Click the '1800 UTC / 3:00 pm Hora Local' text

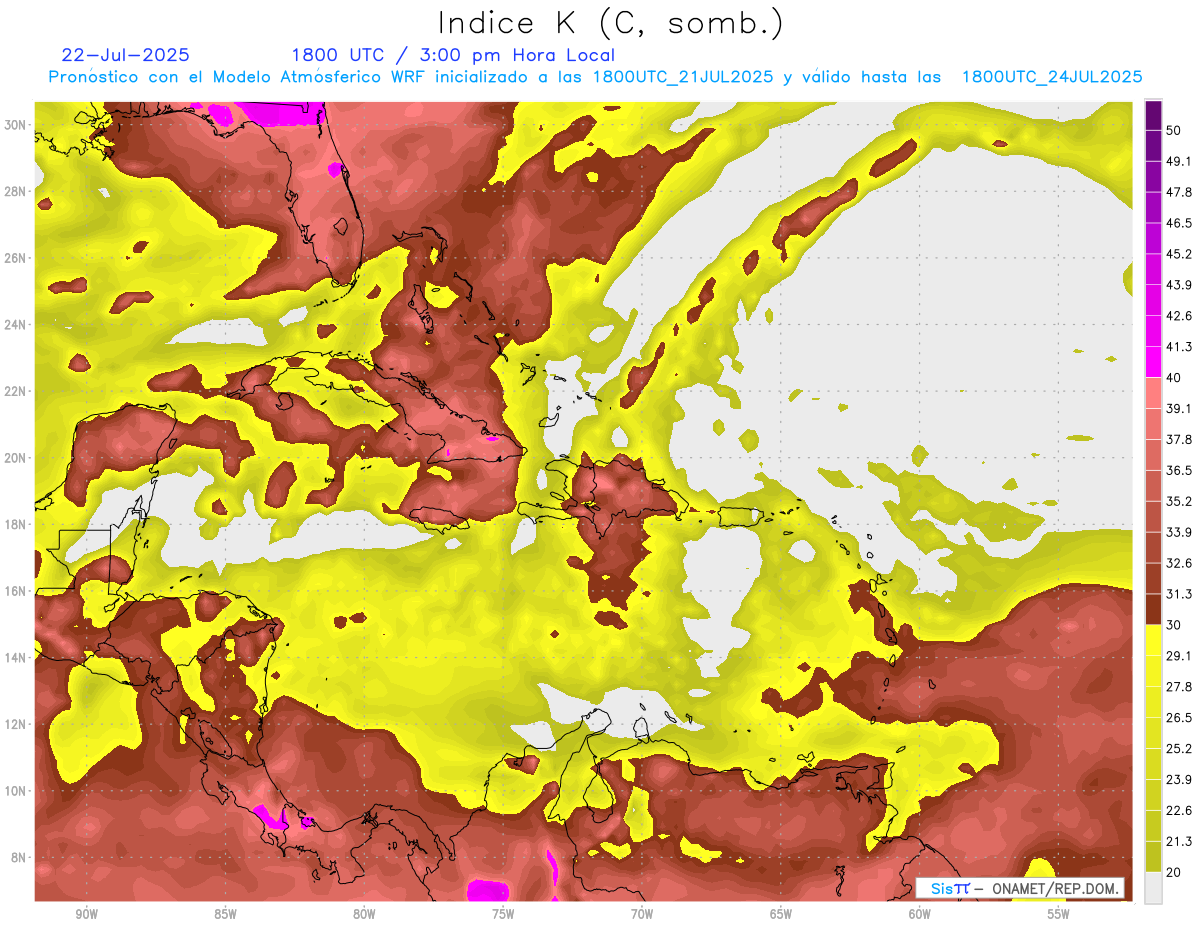(x=453, y=55)
